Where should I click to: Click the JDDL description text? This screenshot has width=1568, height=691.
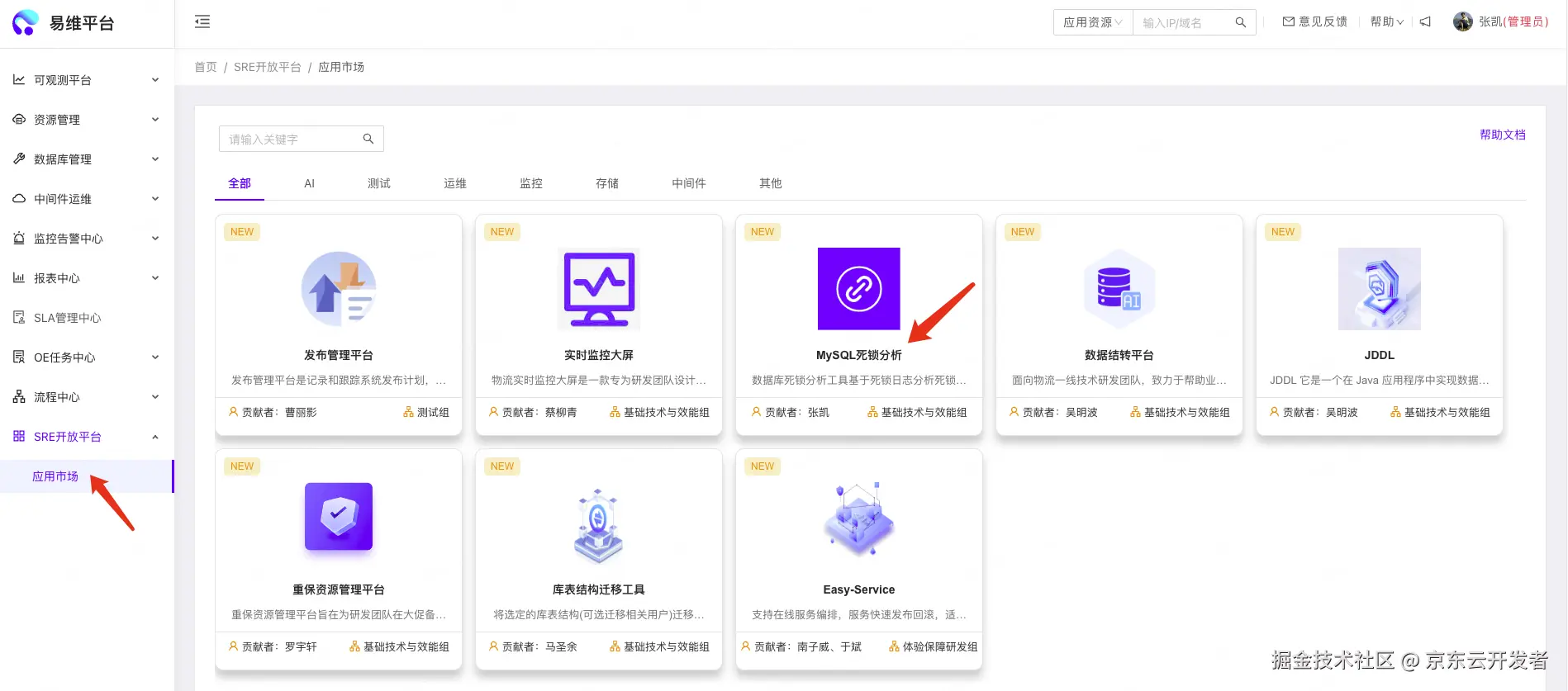pos(1380,380)
